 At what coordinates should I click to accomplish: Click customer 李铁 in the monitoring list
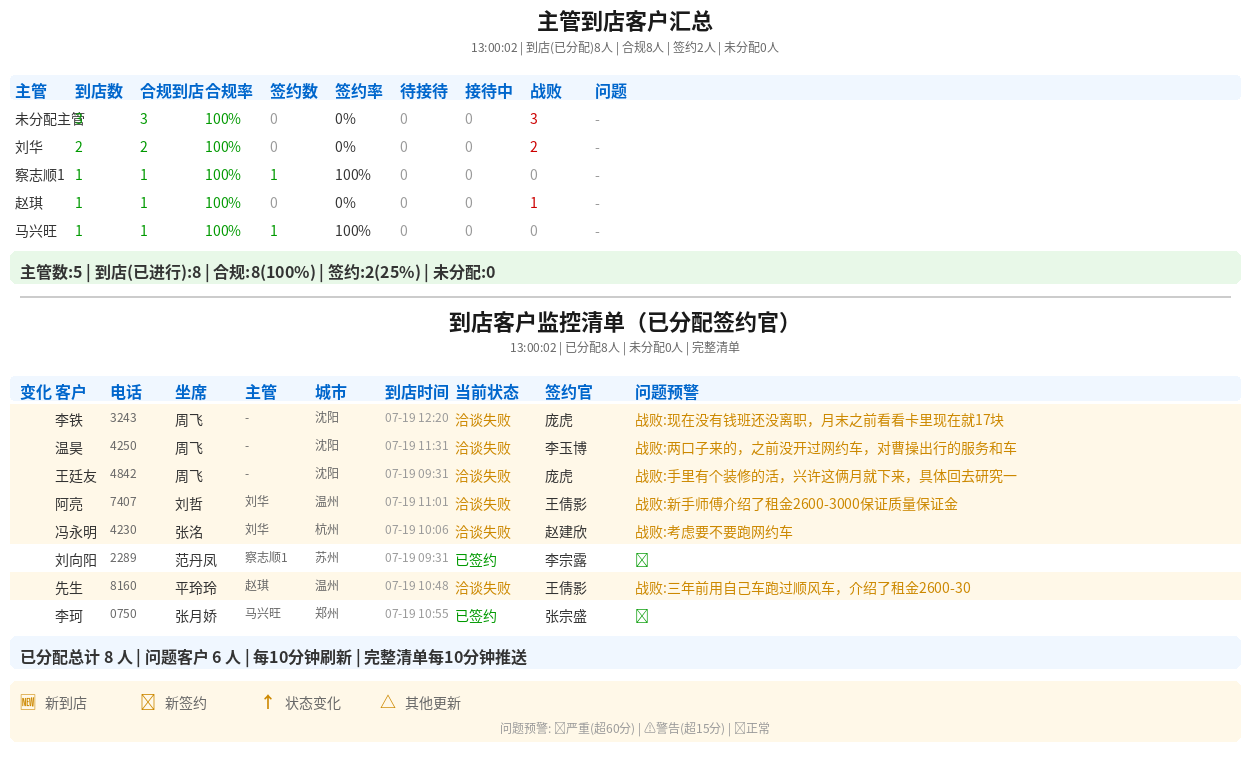[69, 420]
